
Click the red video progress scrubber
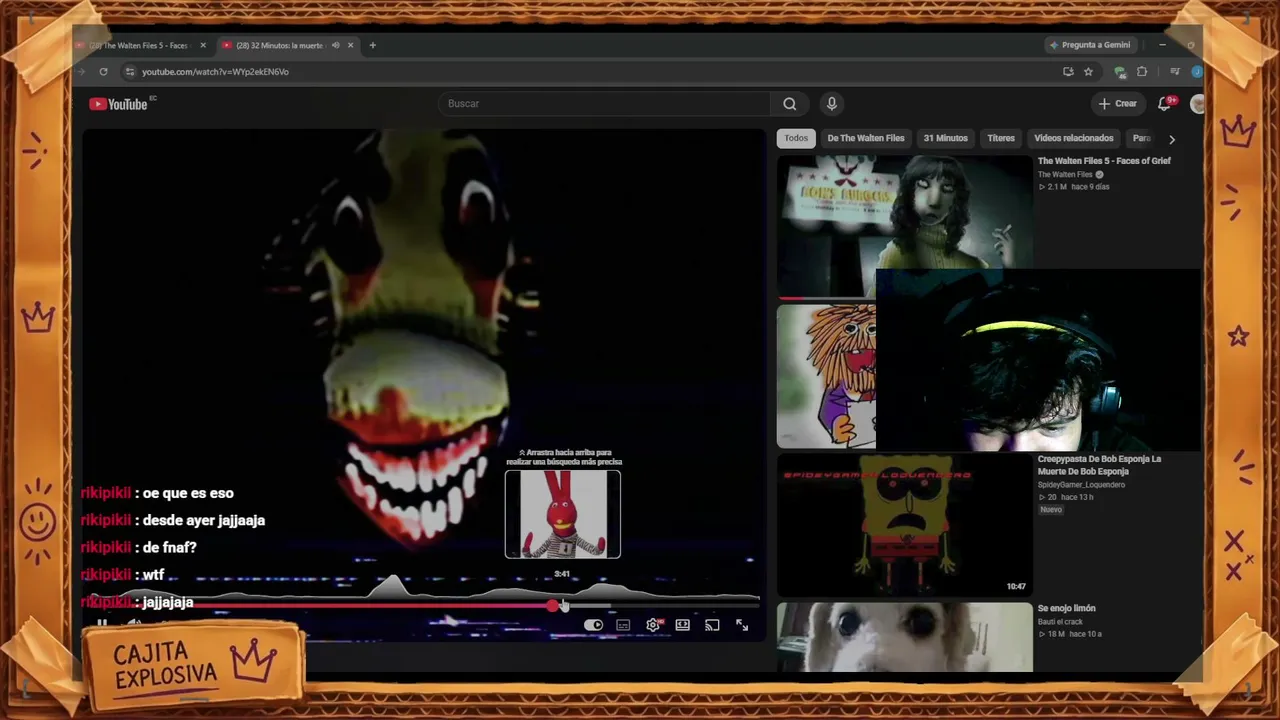click(553, 606)
